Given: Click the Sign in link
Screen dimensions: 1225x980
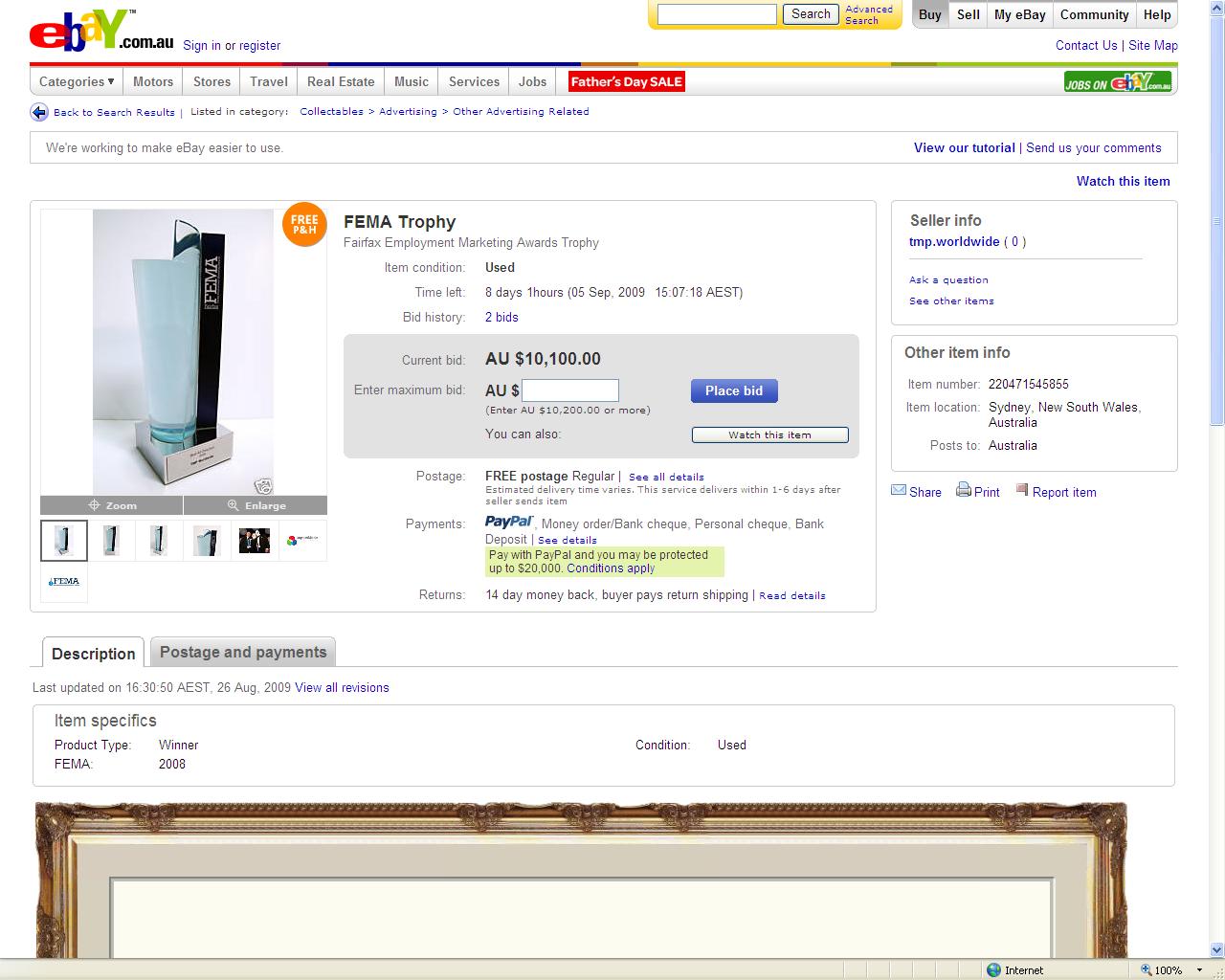Looking at the screenshot, I should click(202, 45).
